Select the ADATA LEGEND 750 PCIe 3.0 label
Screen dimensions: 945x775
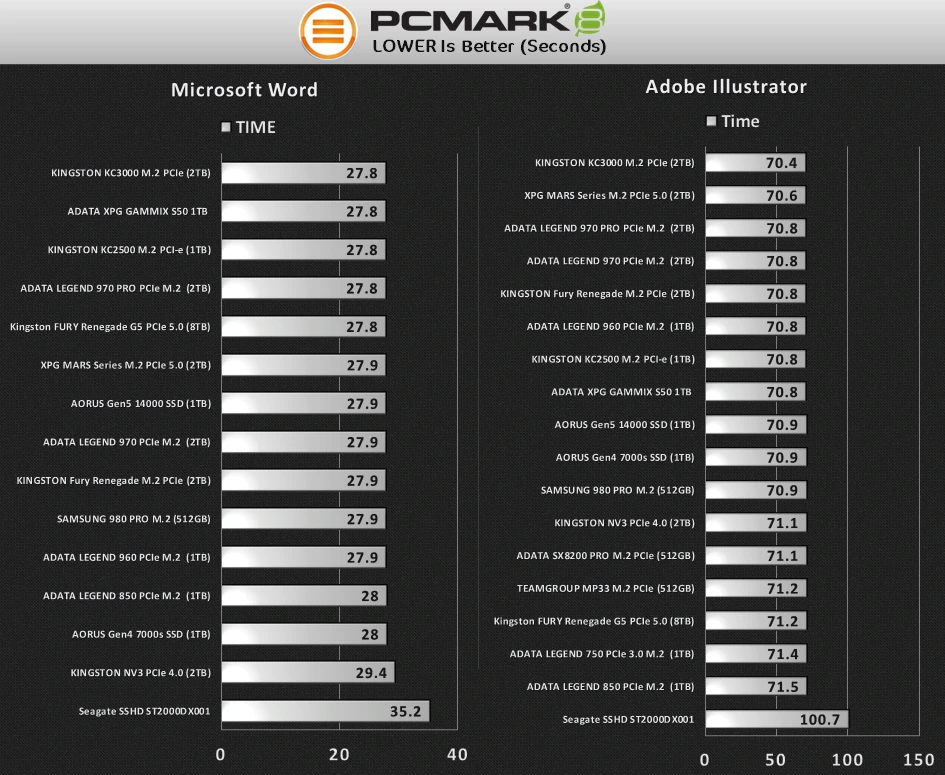(x=602, y=654)
